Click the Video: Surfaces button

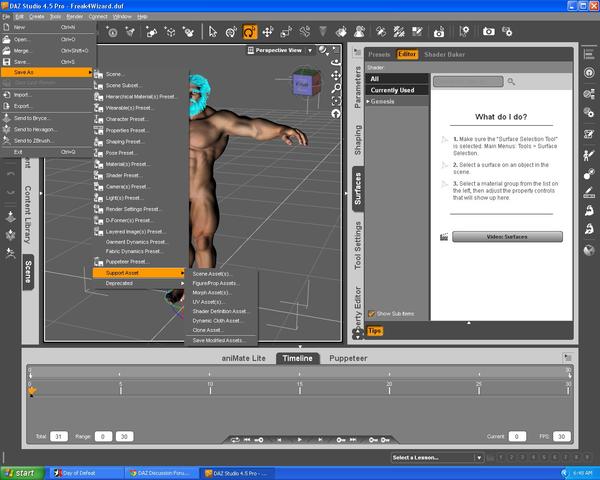tap(507, 237)
